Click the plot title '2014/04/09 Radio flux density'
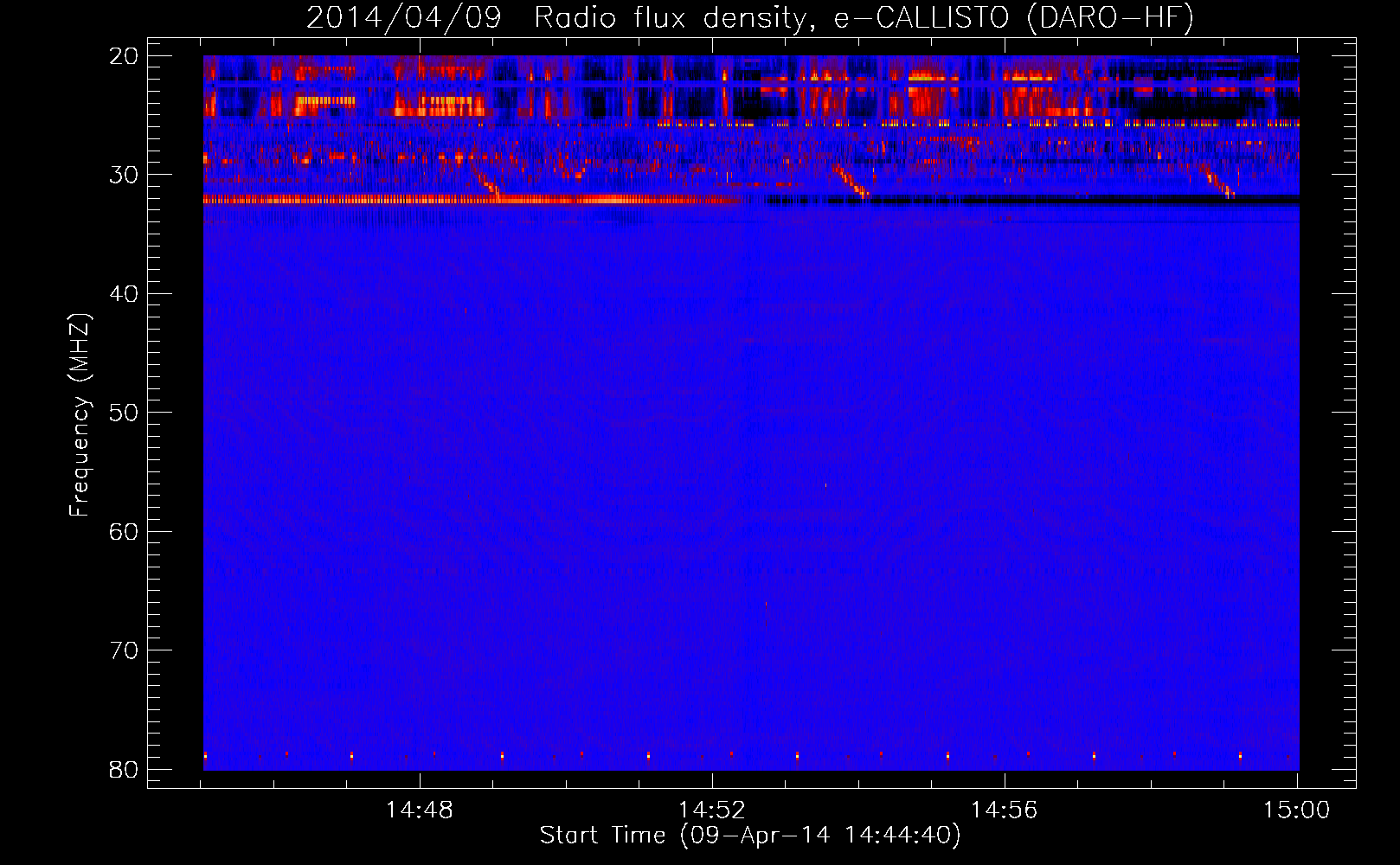Viewport: 1400px width, 865px height. [x=560, y=17]
